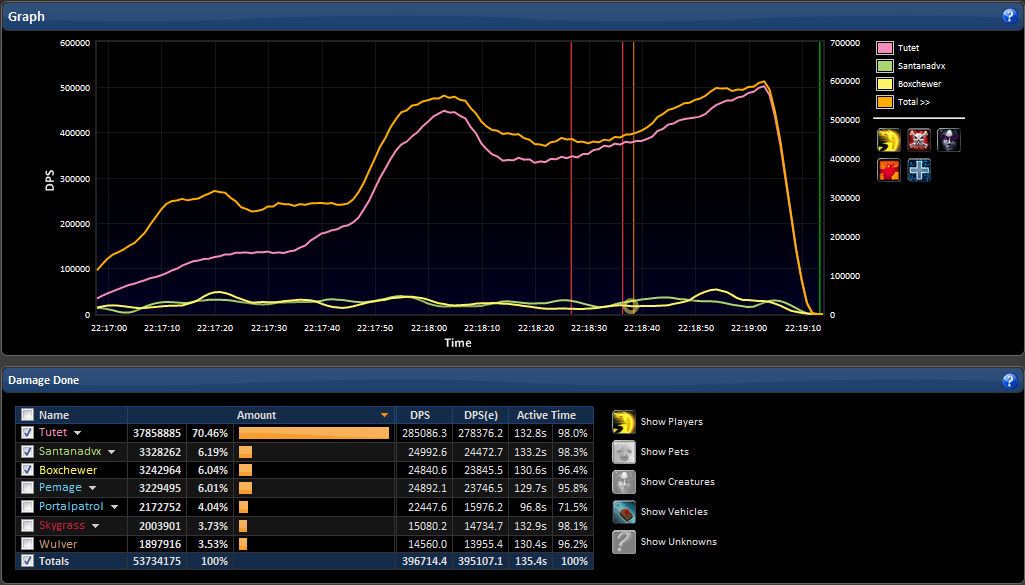Uncheck the Boxchewer row checkbox
Image resolution: width=1025 pixels, height=585 pixels.
(x=27, y=470)
